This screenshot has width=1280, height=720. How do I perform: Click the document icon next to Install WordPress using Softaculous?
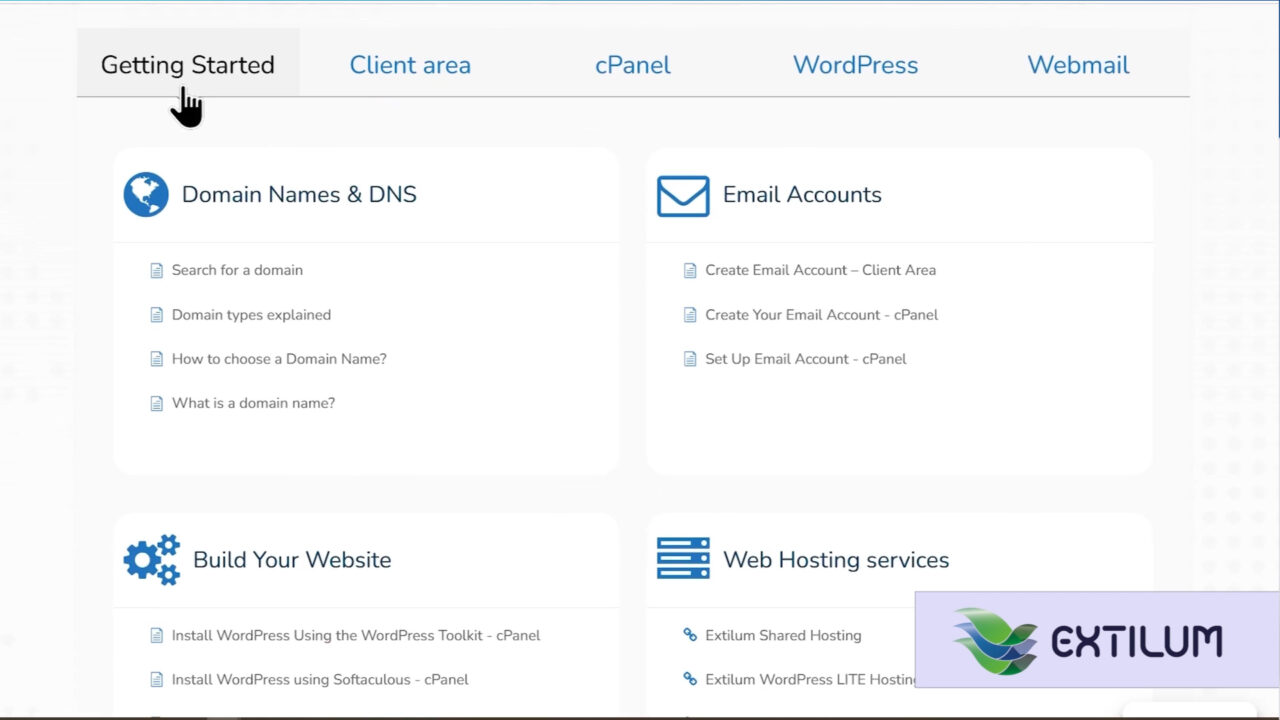point(157,679)
